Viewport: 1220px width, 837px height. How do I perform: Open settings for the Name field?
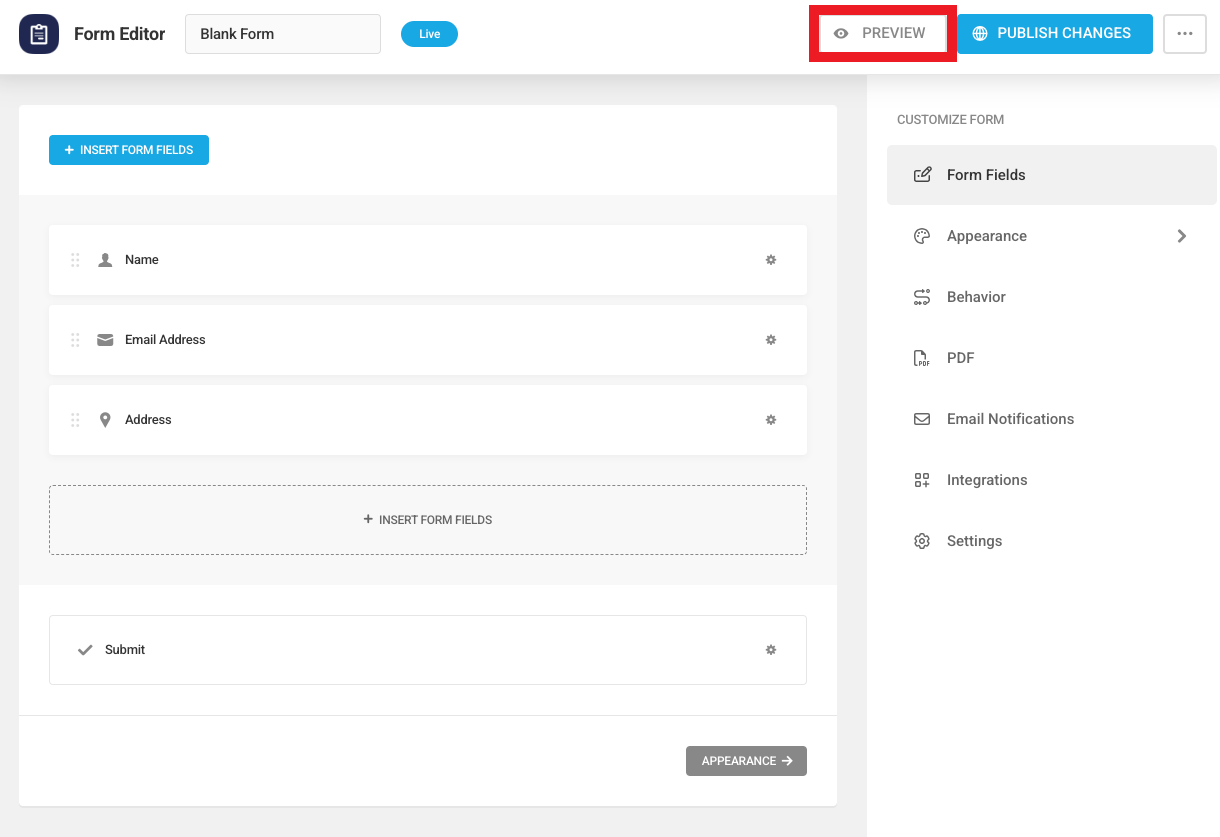point(771,259)
